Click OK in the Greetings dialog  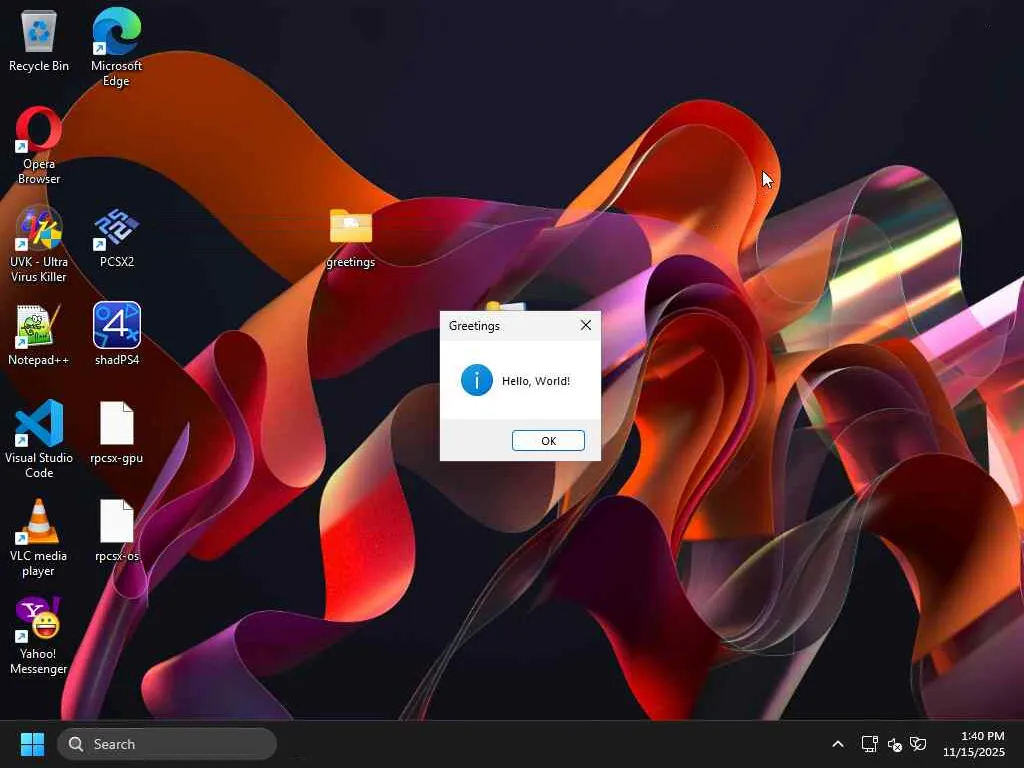click(549, 441)
